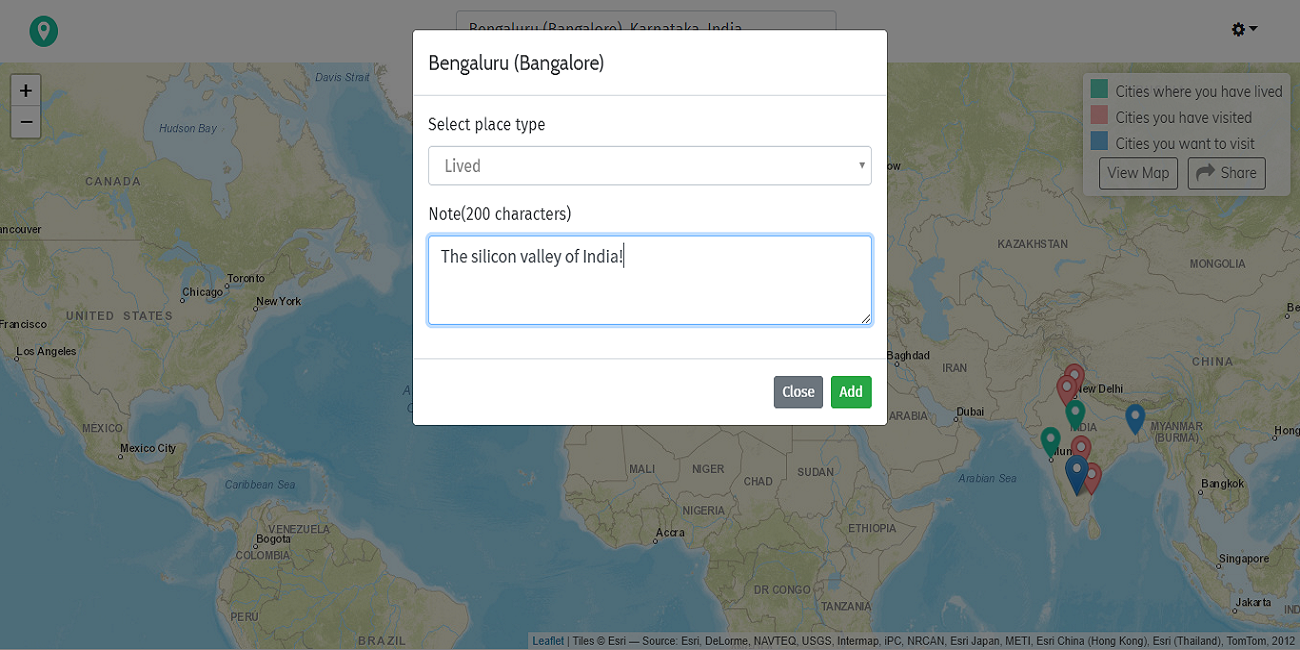This screenshot has height=650, width=1300.
Task: Click the Add button
Action: point(851,392)
